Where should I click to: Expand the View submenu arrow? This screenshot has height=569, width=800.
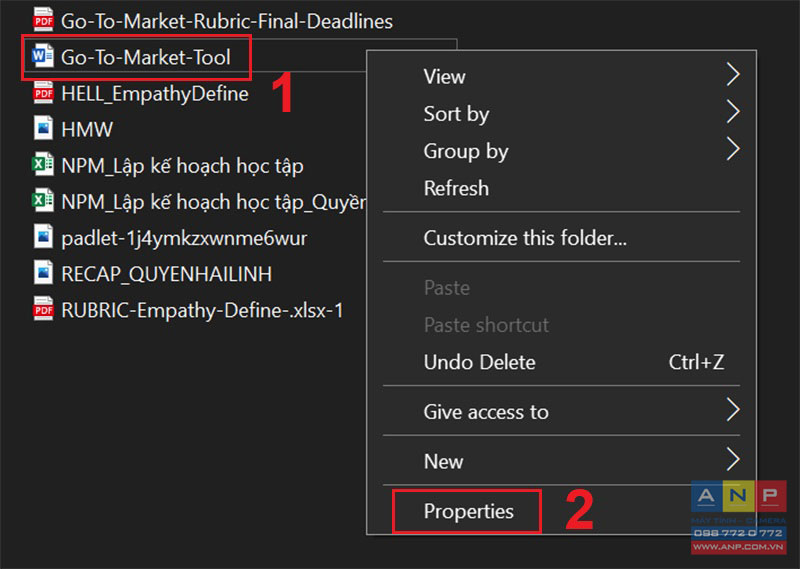(x=733, y=75)
